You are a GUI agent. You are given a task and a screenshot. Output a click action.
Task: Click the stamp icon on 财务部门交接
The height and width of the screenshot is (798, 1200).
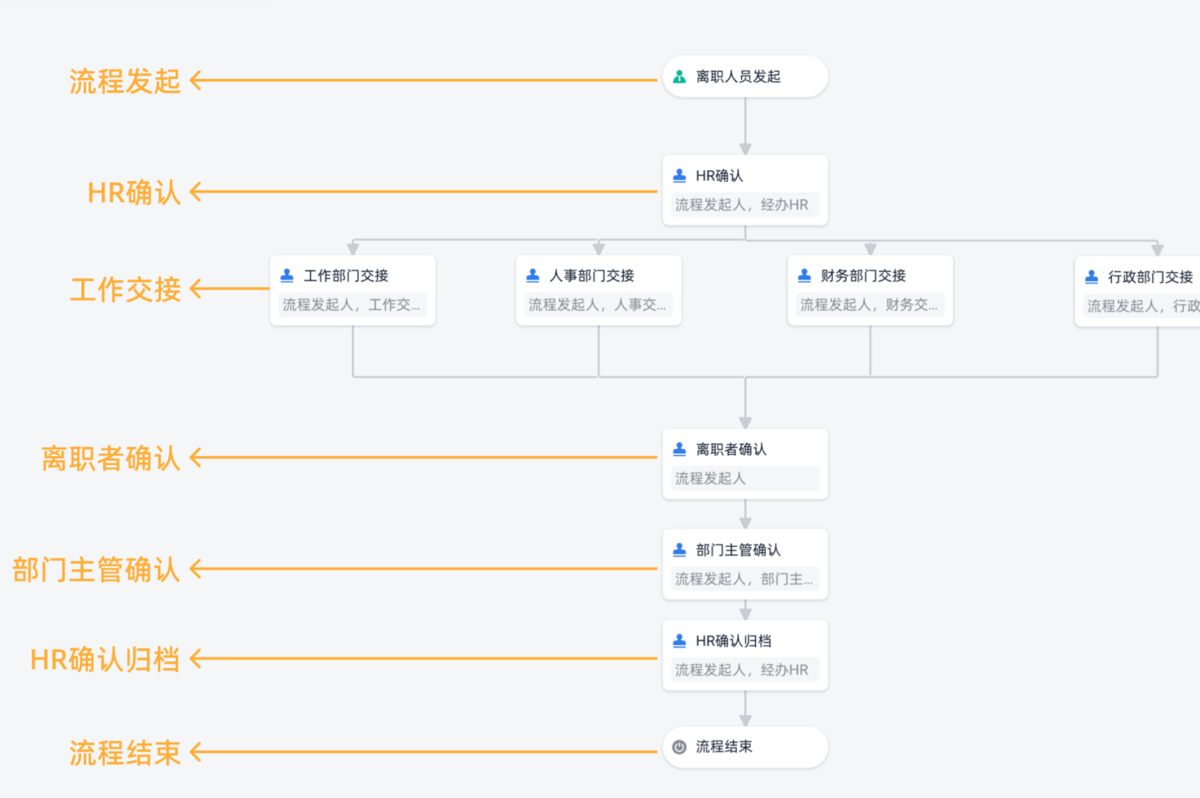805,276
